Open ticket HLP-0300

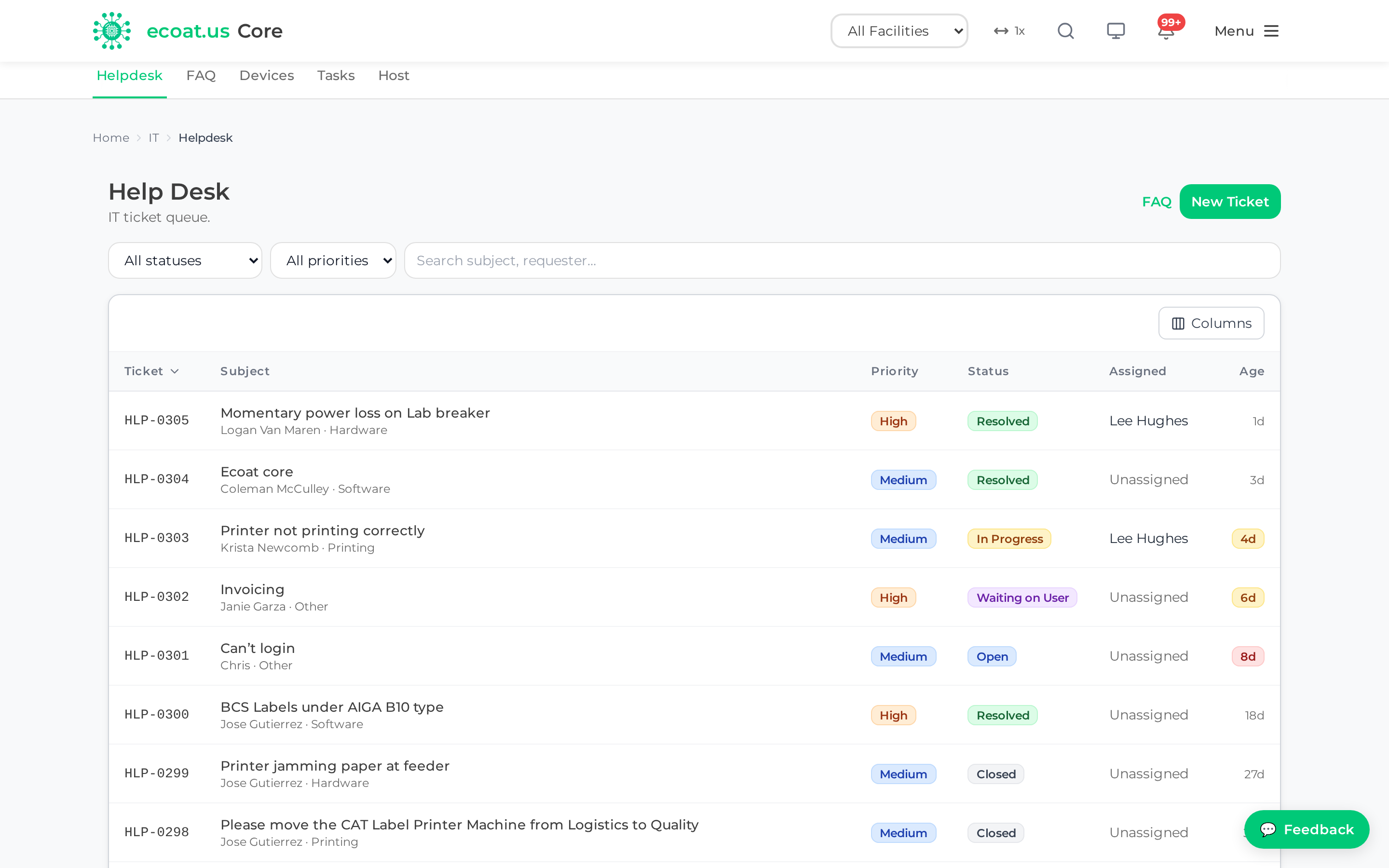(157, 715)
